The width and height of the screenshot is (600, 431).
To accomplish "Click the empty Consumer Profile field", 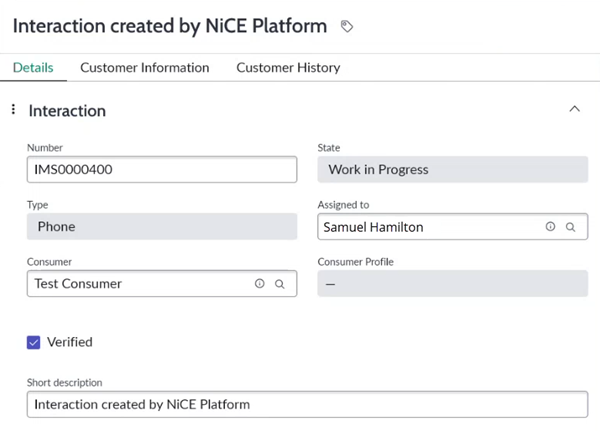I will [x=452, y=284].
